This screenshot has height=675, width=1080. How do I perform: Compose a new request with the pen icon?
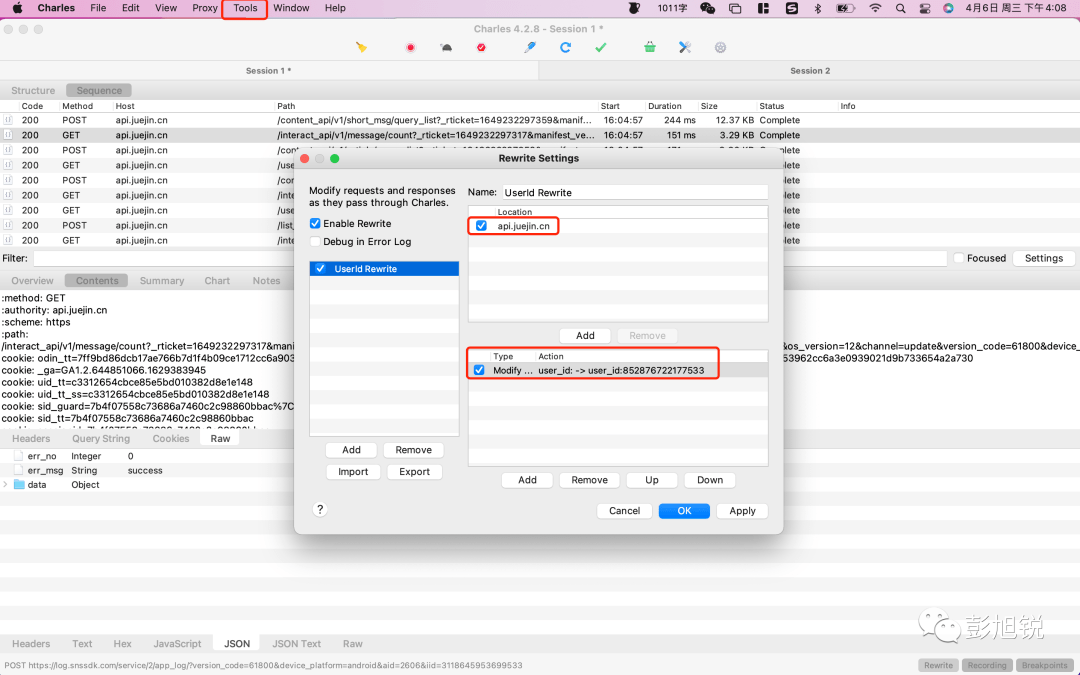pyautogui.click(x=530, y=48)
